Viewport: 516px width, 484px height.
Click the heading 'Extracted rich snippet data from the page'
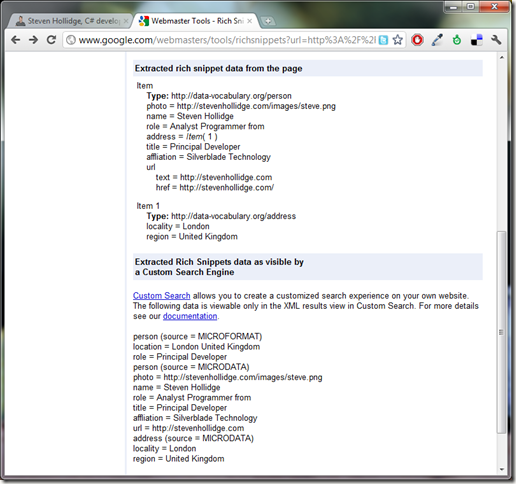click(219, 68)
